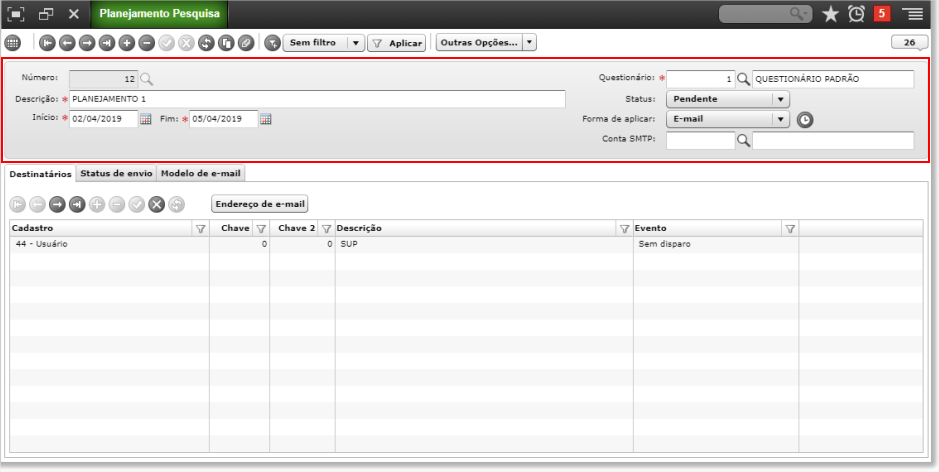Go to previous record in main toolbar
This screenshot has width=939, height=472.
tap(67, 43)
